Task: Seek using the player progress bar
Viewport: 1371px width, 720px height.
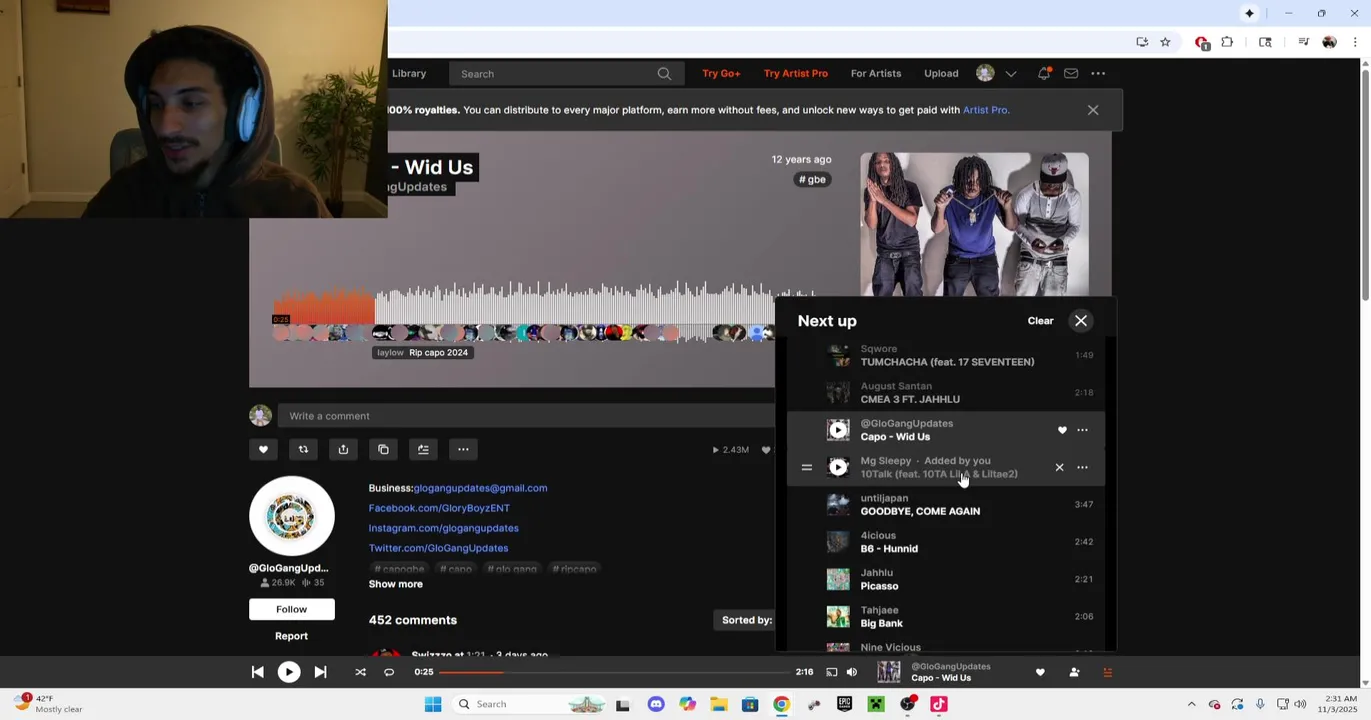Action: tap(613, 672)
